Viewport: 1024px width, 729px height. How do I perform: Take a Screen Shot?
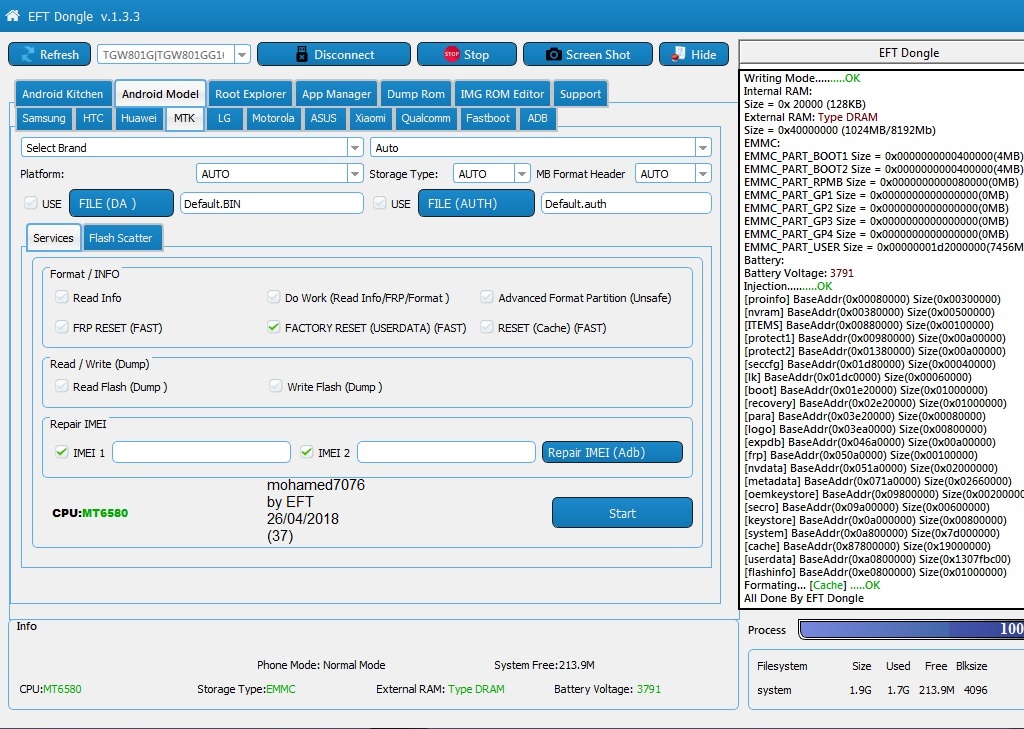pos(587,55)
